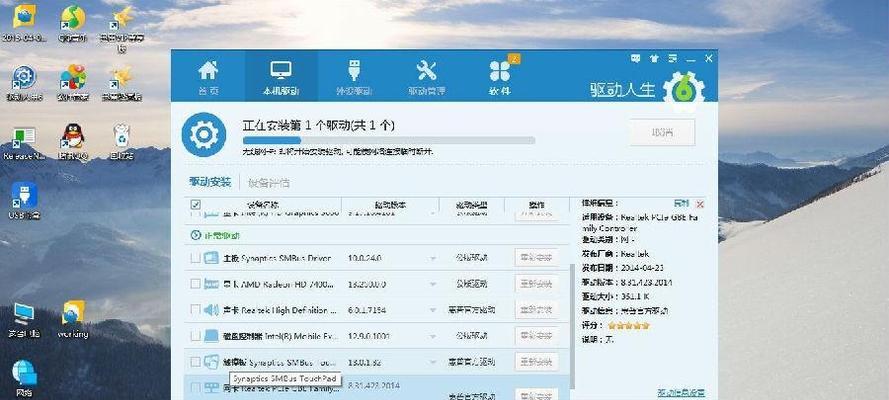Check the 触摸板 Synaptics touchpad row checkbox
This screenshot has height=400, width=889.
[195, 361]
